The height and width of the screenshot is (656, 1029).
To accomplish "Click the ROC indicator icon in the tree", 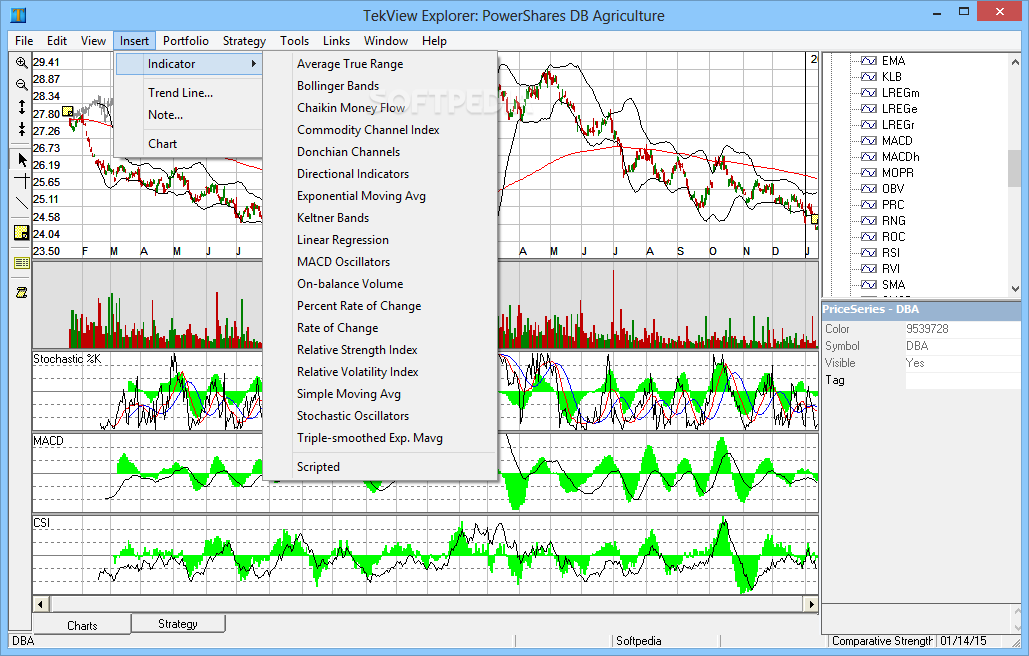I will 869,237.
